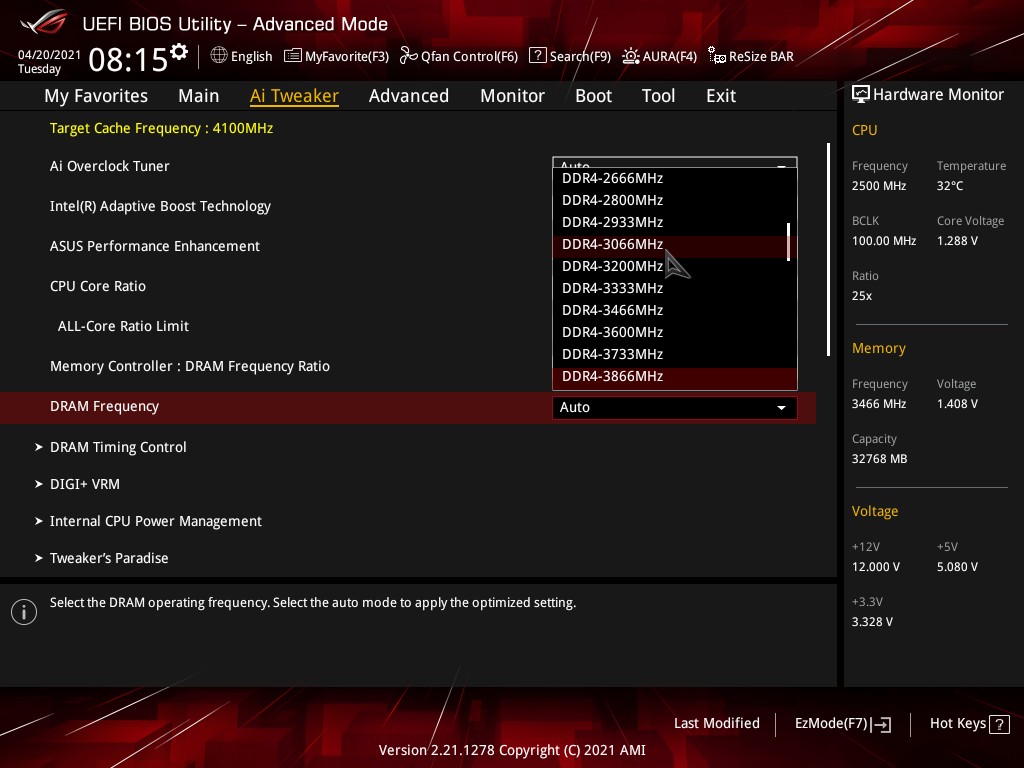The image size is (1024, 768).
Task: Select Memory Controller : DRAM Frequency Ratio
Action: tap(190, 366)
